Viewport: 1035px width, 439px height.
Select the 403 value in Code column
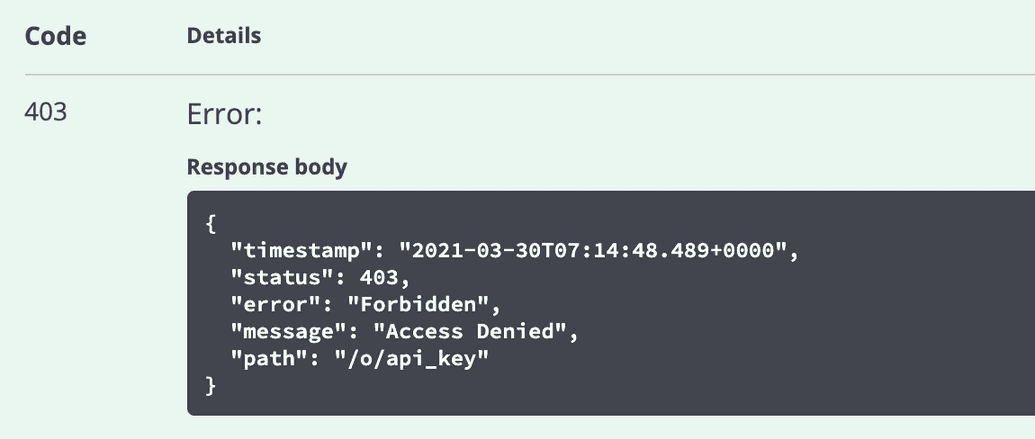(46, 112)
